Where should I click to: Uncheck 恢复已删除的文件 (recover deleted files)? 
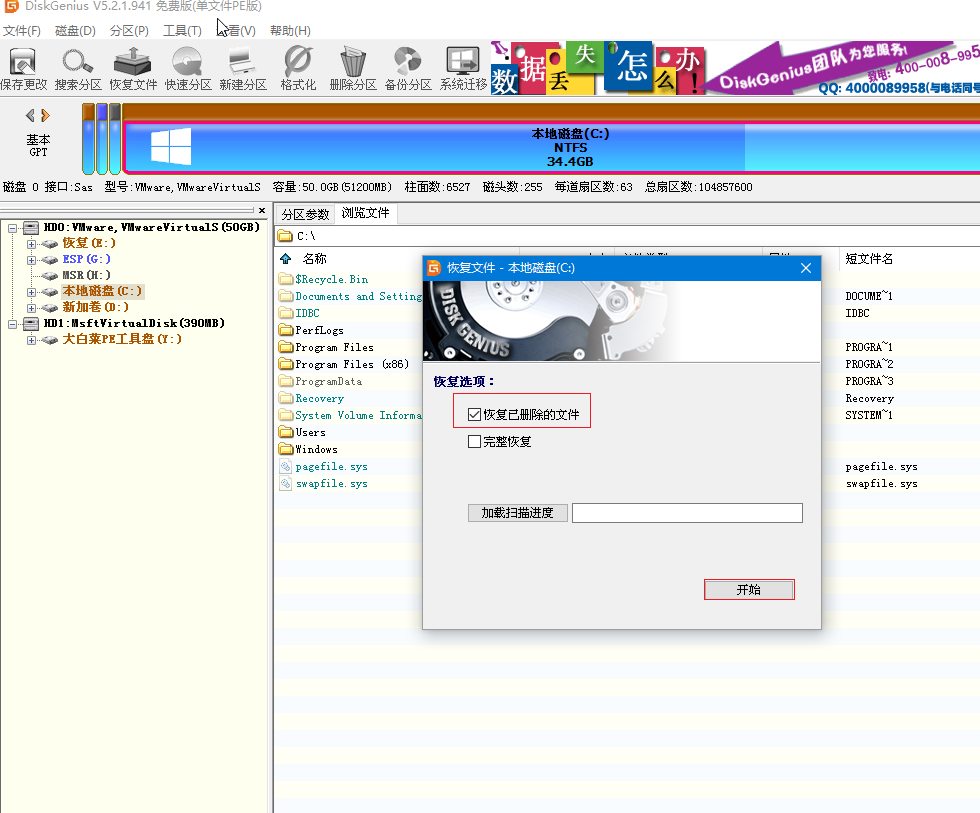pos(474,414)
